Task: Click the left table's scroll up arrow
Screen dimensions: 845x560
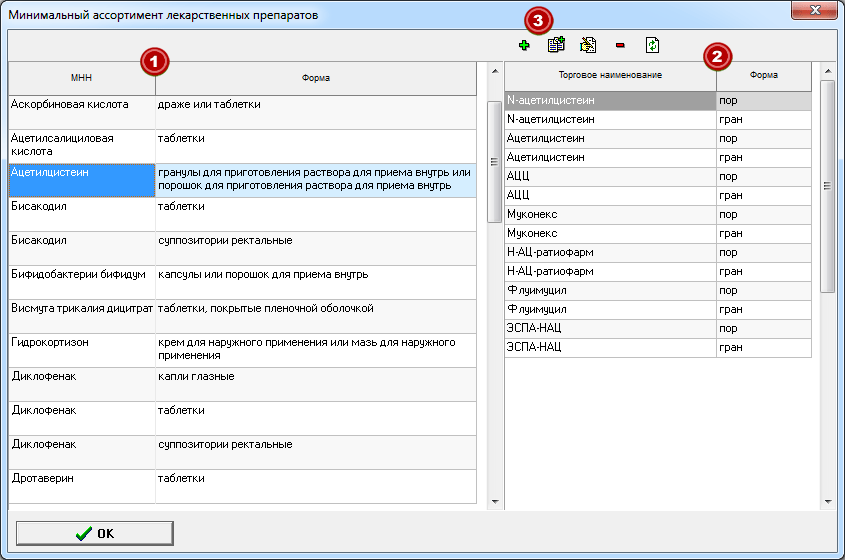Action: click(x=495, y=71)
